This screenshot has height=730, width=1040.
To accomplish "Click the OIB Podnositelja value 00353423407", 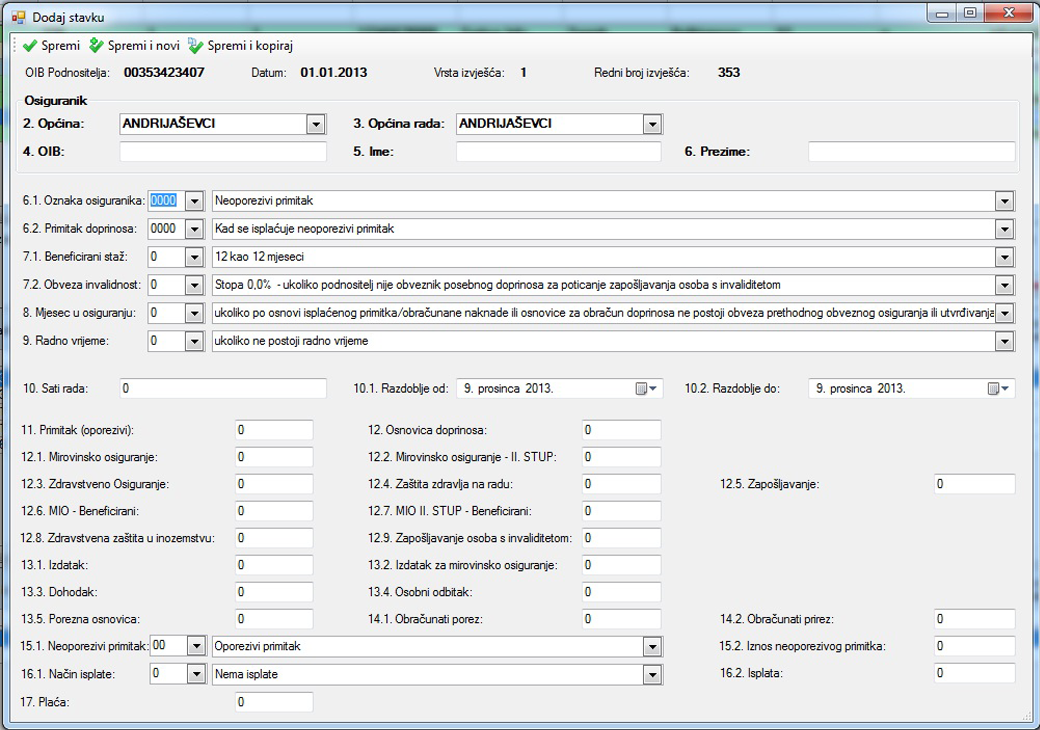I will click(x=164, y=73).
